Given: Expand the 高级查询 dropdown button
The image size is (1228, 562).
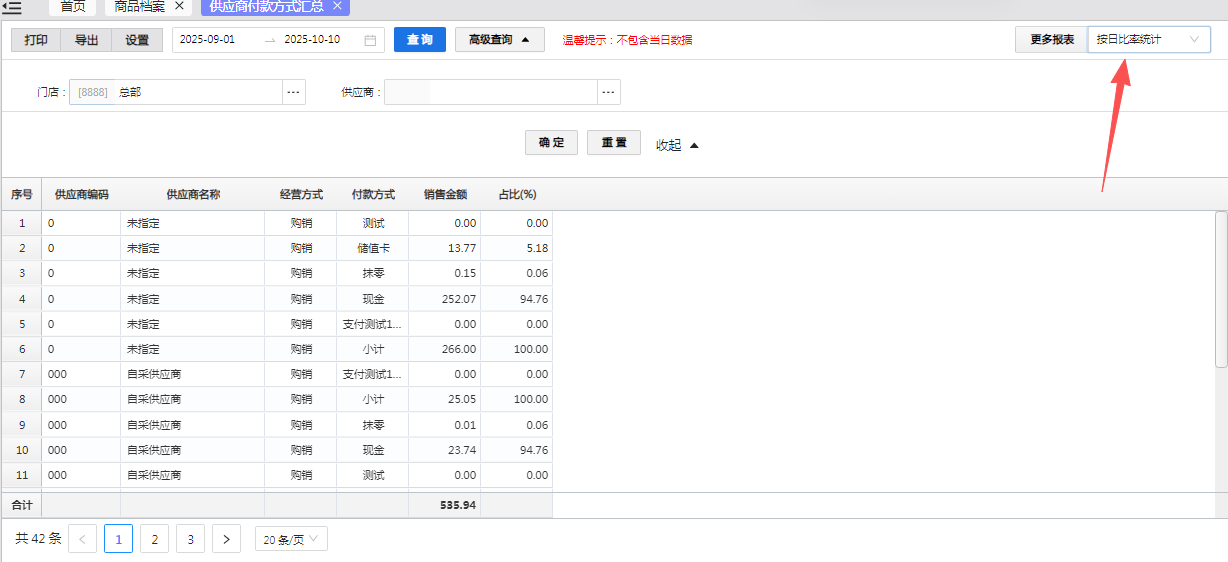Looking at the screenshot, I should (499, 40).
